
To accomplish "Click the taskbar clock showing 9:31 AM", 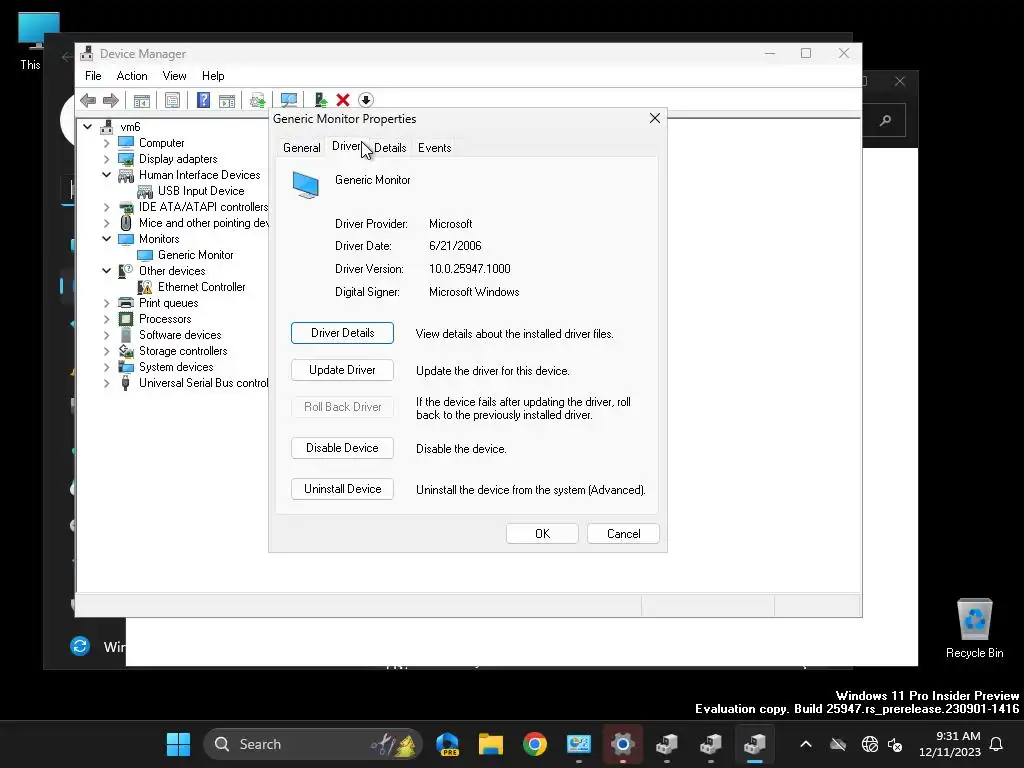I will click(x=950, y=744).
